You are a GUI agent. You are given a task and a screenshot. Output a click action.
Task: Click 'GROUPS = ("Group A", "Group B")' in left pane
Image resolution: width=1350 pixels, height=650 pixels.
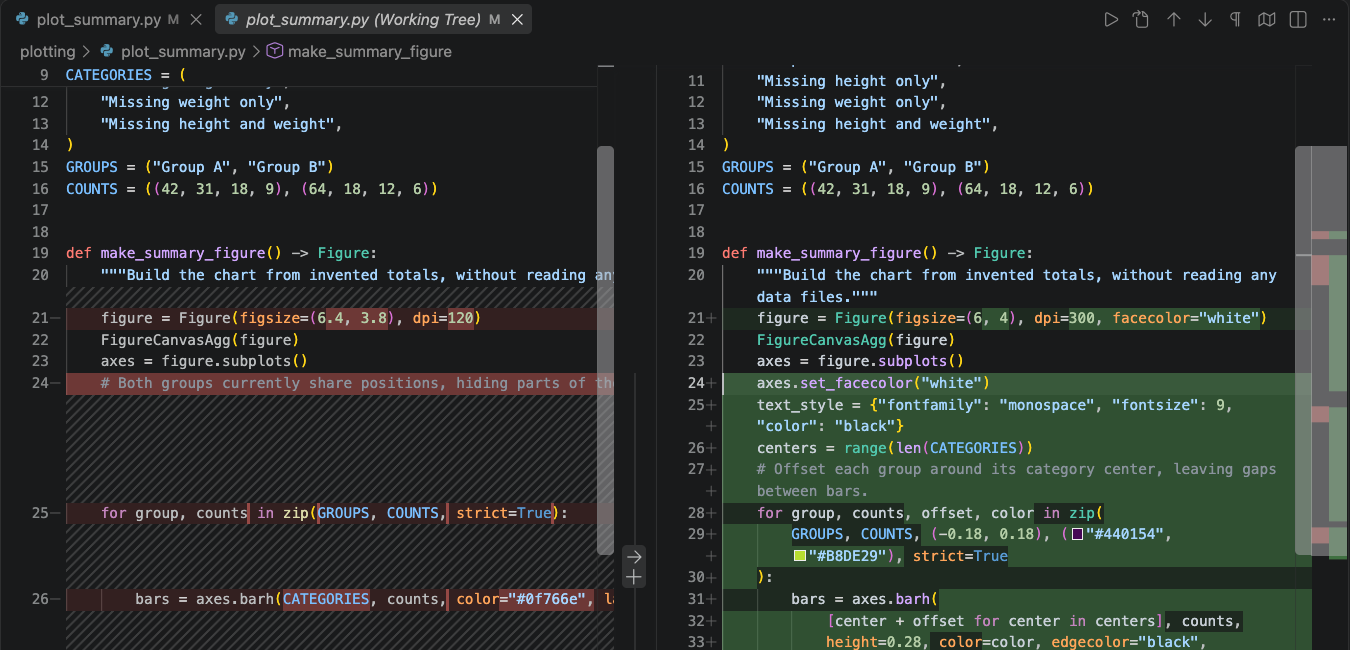(x=199, y=167)
